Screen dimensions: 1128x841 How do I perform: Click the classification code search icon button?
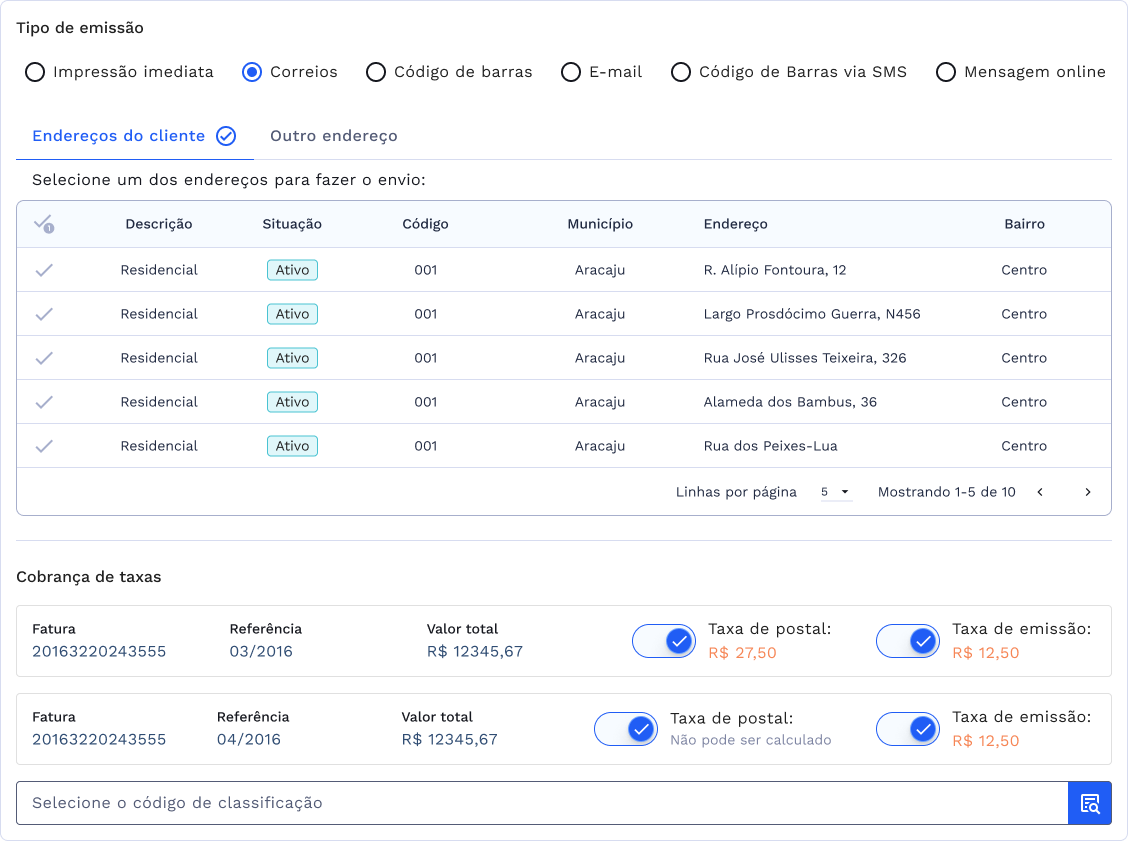[1089, 803]
